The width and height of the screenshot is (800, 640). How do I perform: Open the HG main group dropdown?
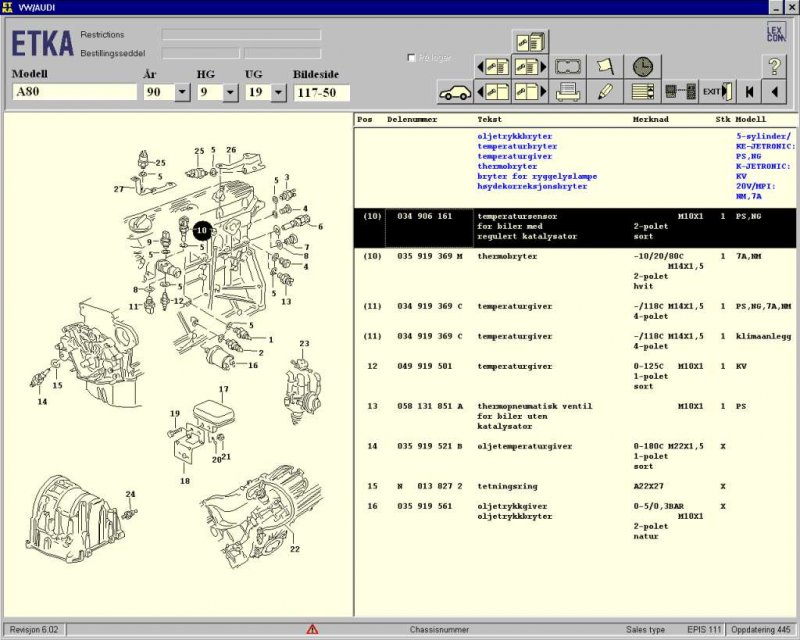tap(230, 92)
